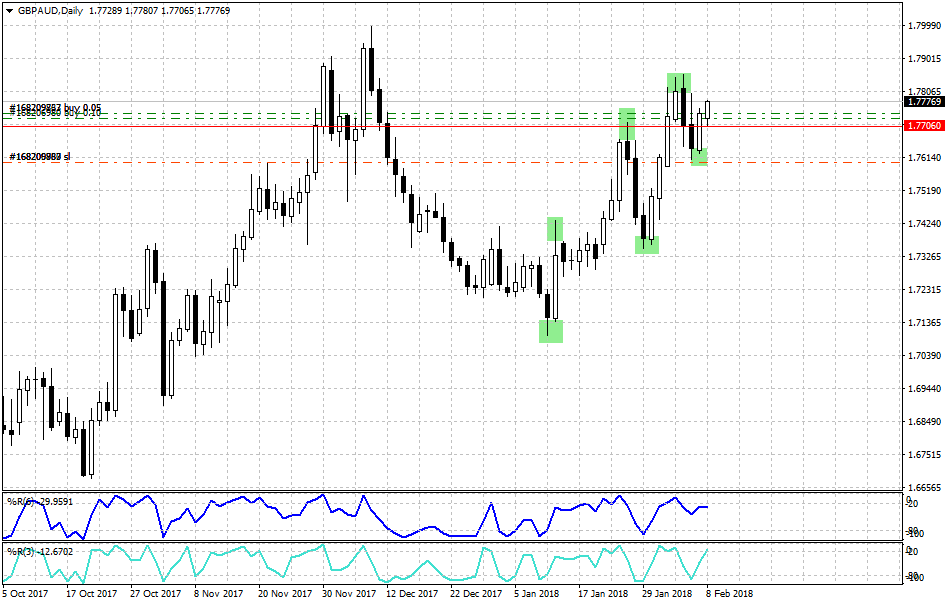
Task: Select the stop loss 'sl' order label
Action: (40, 157)
